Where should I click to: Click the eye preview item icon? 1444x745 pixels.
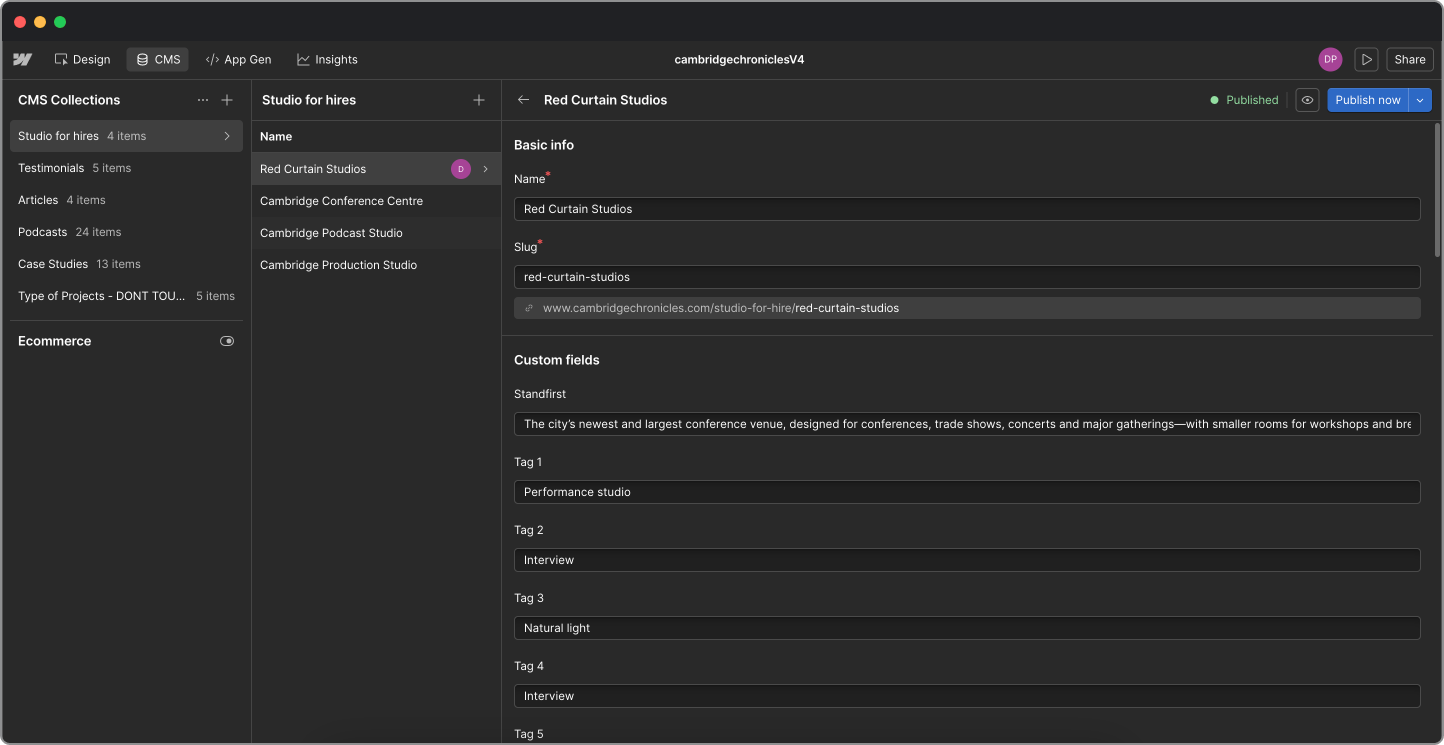1307,100
